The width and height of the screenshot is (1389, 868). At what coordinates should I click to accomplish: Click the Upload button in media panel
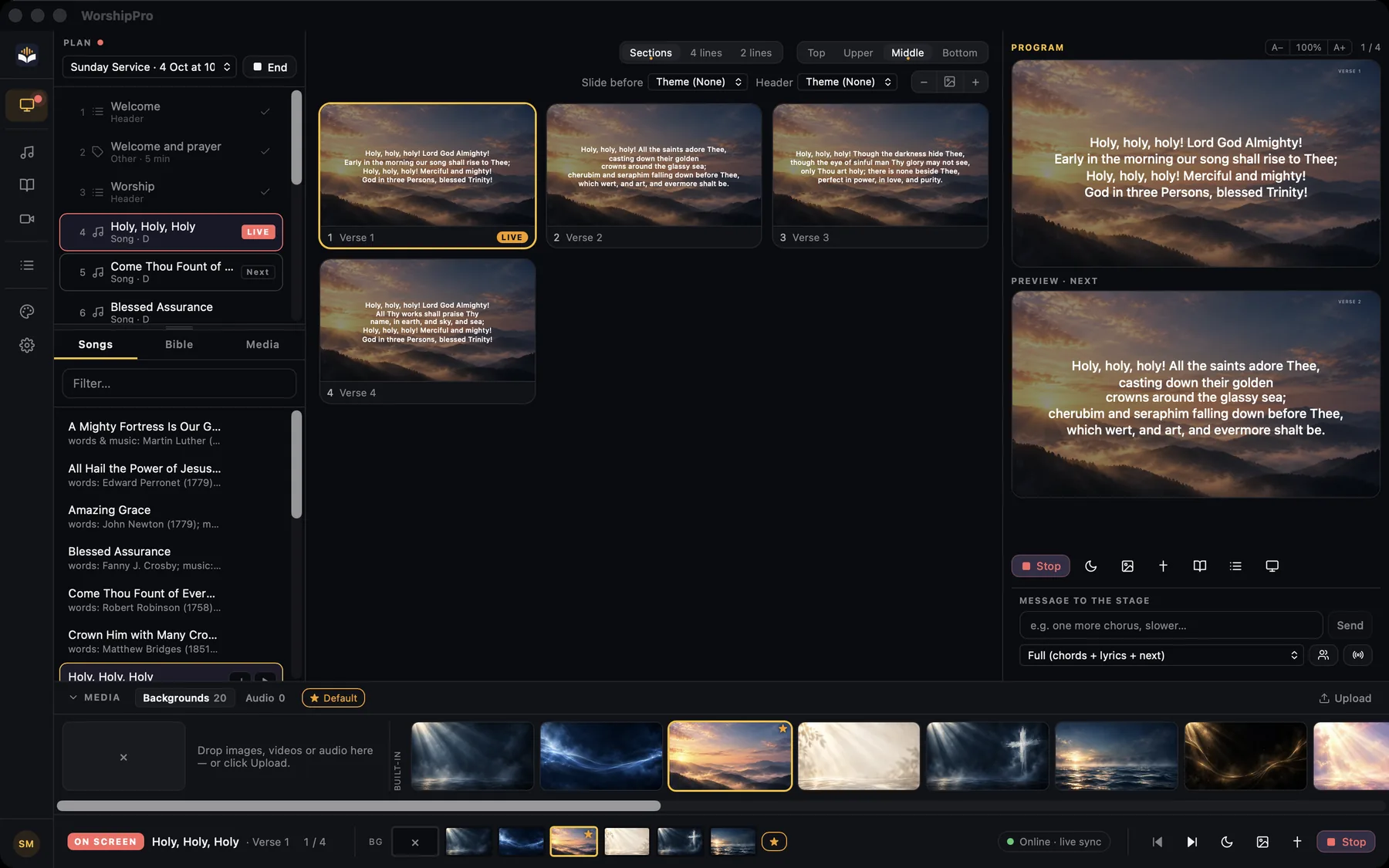[x=1345, y=698]
